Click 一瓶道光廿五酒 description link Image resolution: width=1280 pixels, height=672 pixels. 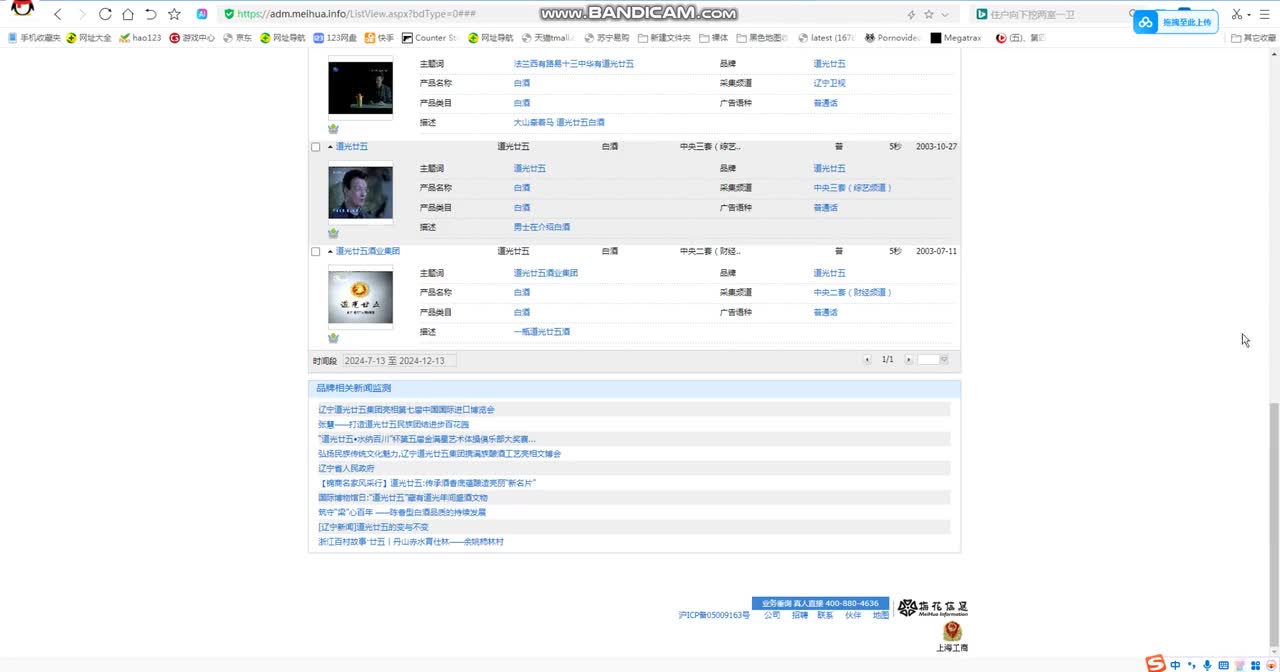click(x=541, y=332)
